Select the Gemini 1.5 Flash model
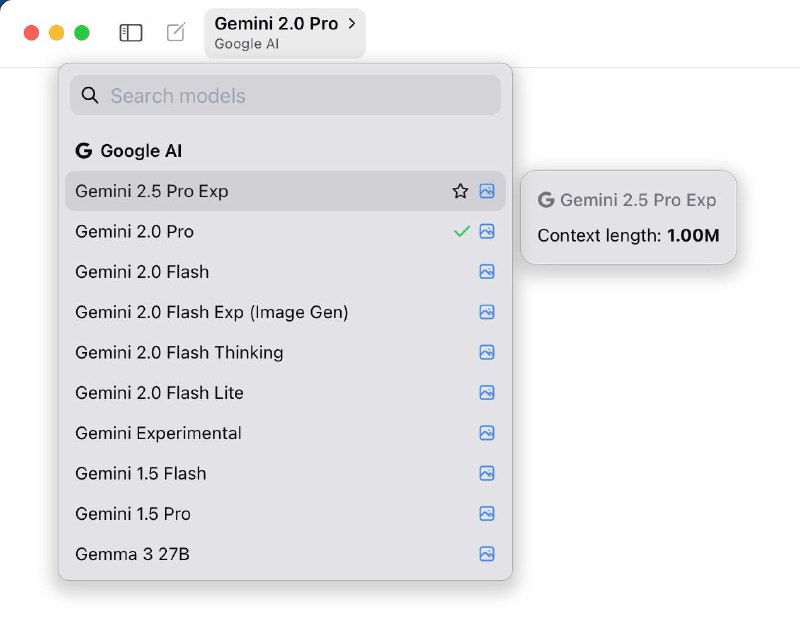 coord(285,473)
